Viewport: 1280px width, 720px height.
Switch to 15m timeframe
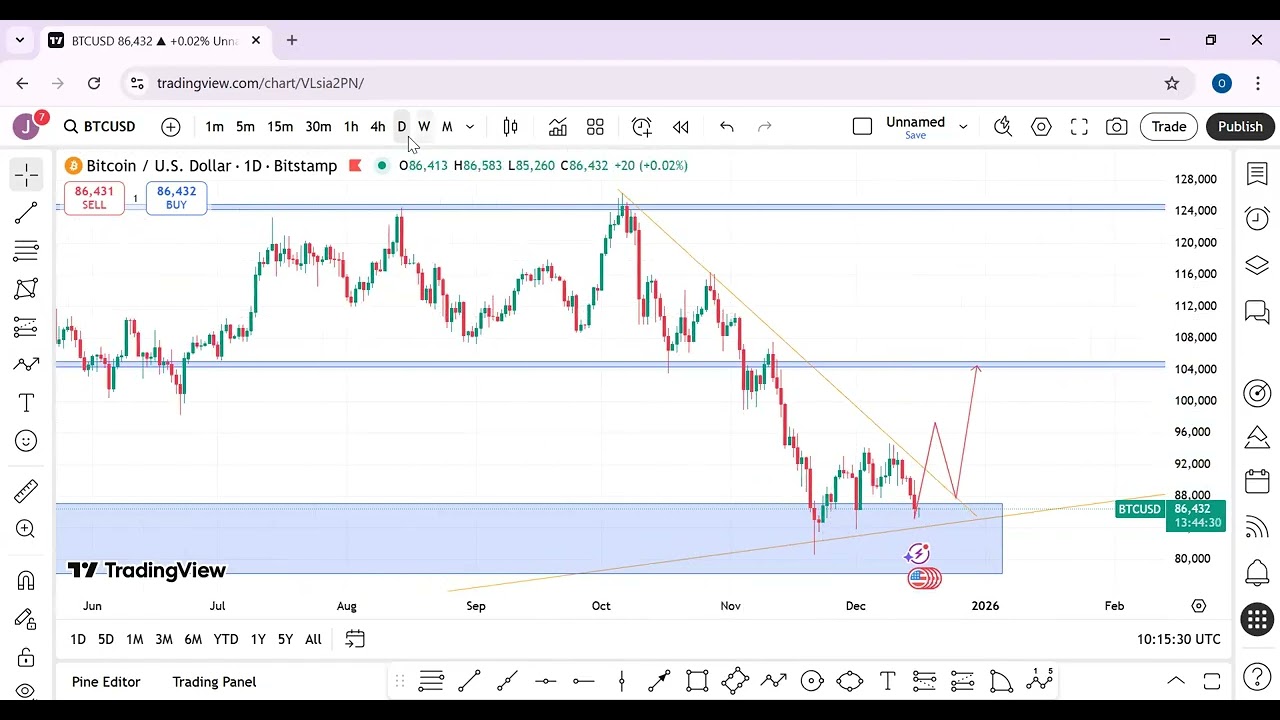click(280, 127)
